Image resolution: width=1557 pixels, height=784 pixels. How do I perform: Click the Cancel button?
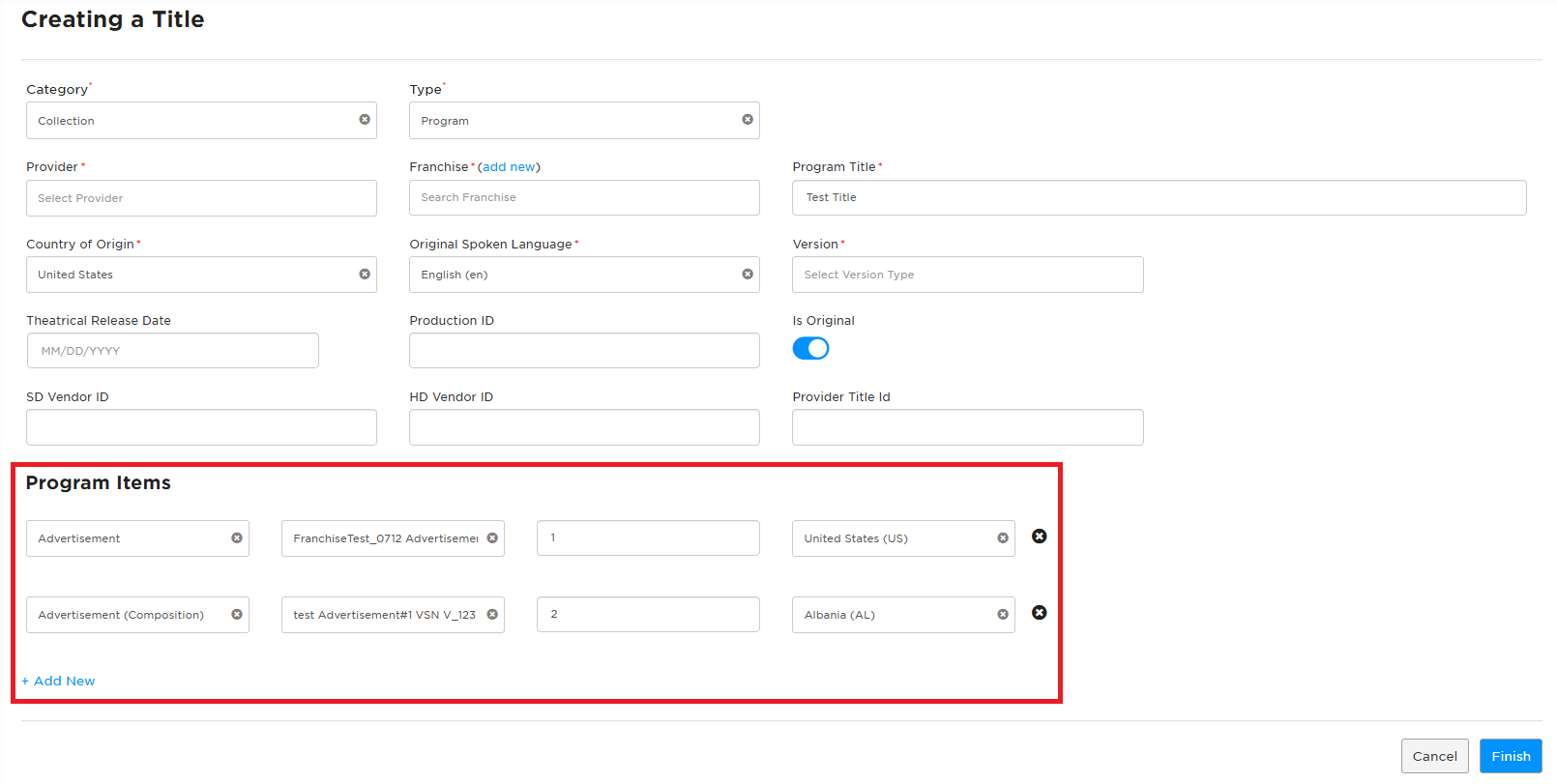1435,756
